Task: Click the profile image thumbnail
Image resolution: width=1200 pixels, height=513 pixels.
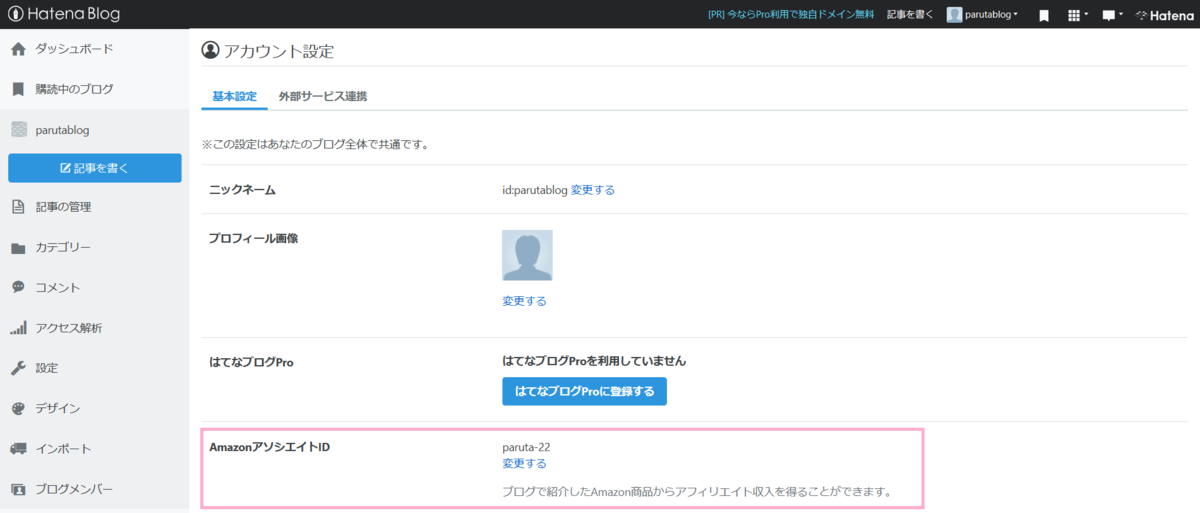Action: point(527,255)
